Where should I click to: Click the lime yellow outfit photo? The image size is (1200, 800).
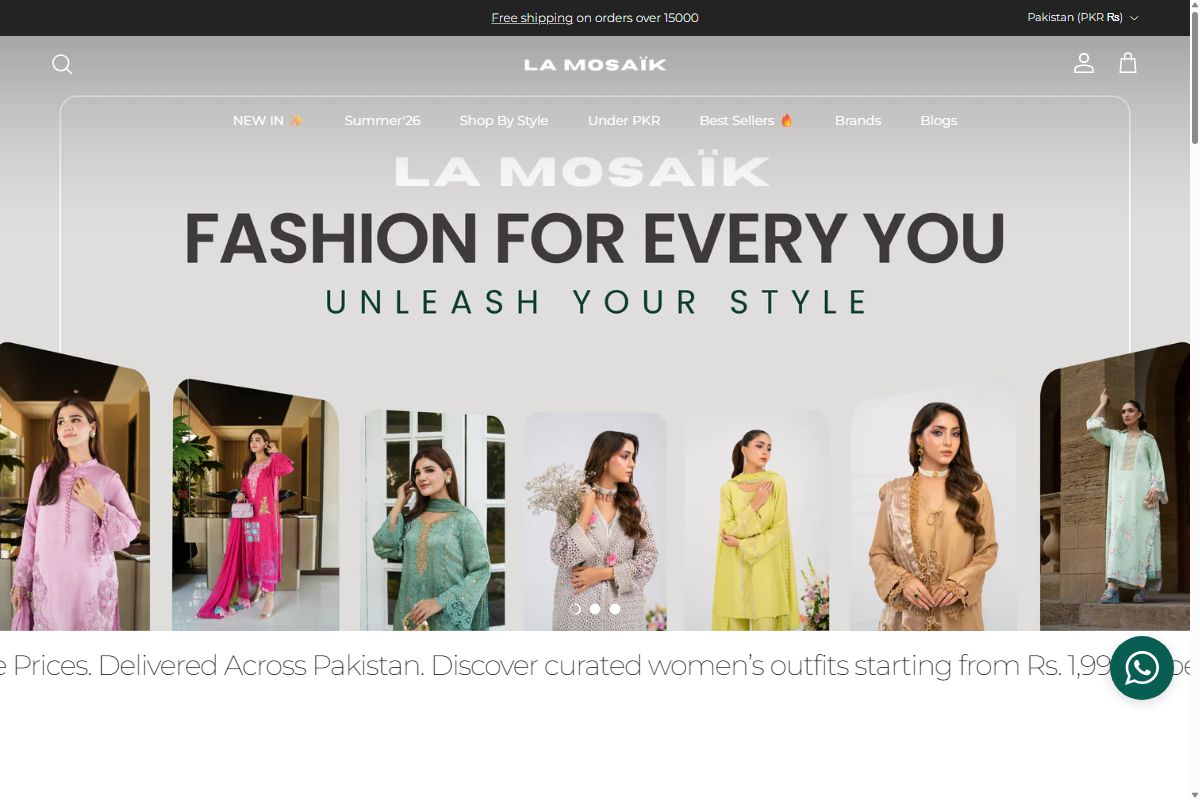click(757, 520)
